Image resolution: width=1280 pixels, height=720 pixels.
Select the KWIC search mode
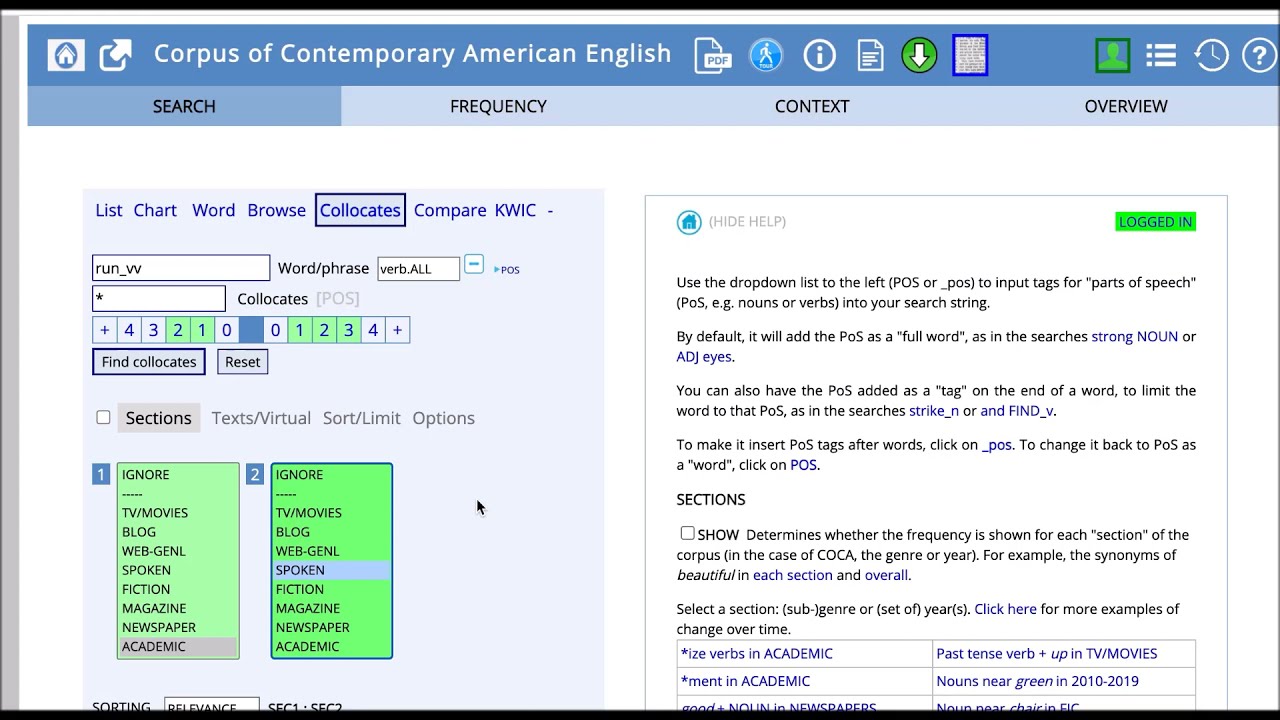pyautogui.click(x=516, y=210)
